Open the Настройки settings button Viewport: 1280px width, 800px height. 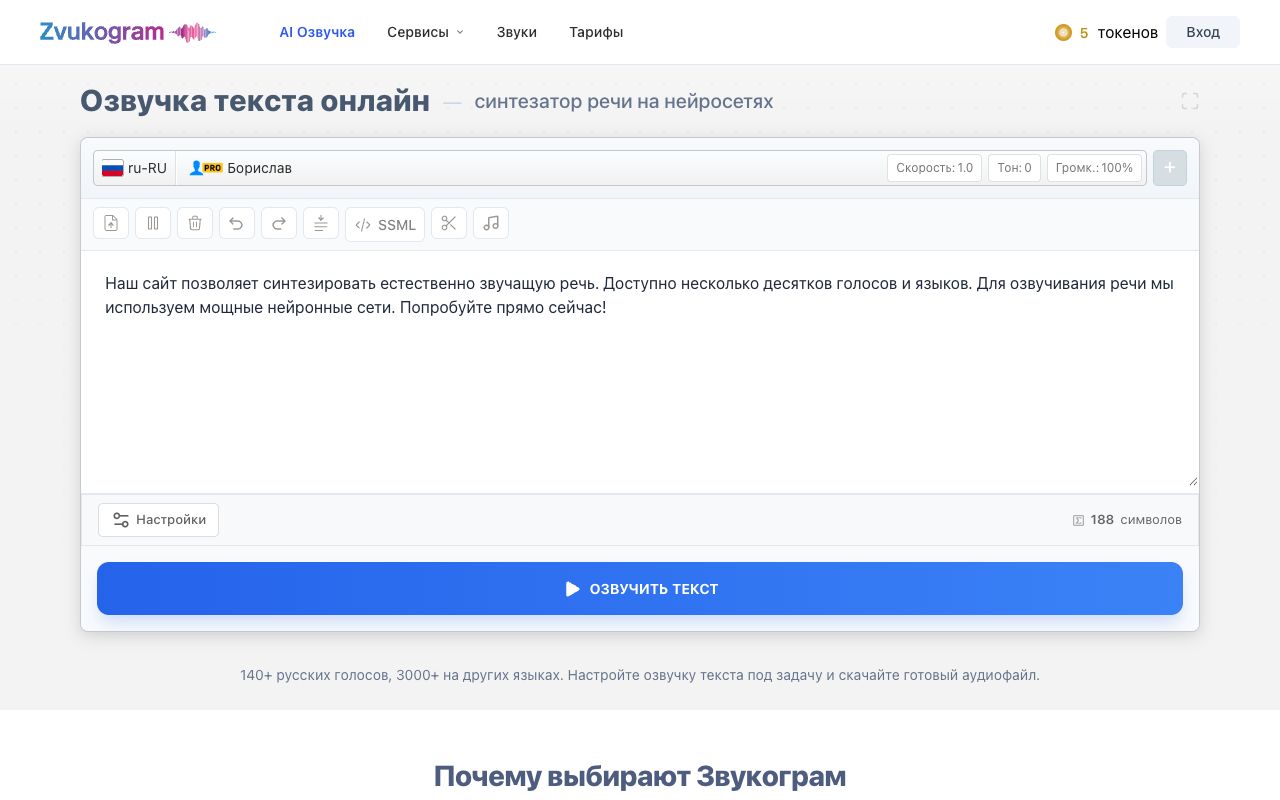pos(158,520)
